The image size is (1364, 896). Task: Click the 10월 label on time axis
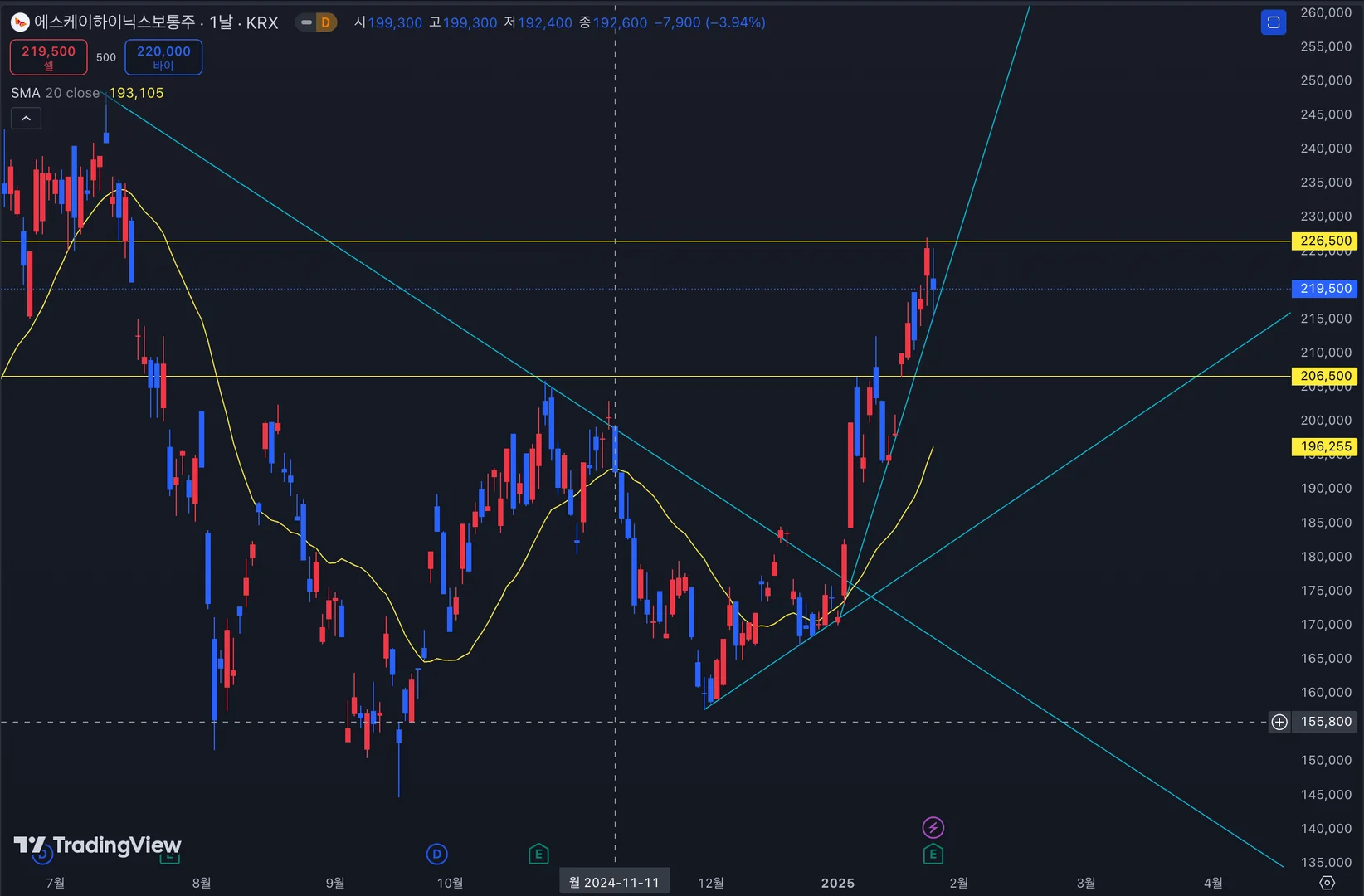[x=451, y=883]
